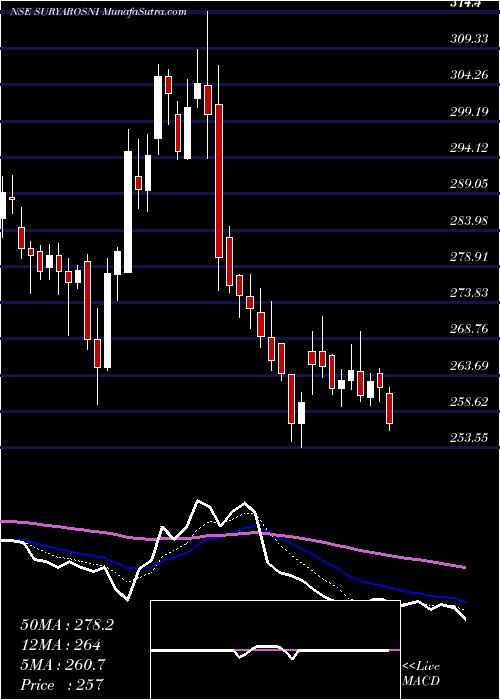Click the 5MA : 260.7 readout
Viewport: 500px width, 700px height.
pos(63,665)
